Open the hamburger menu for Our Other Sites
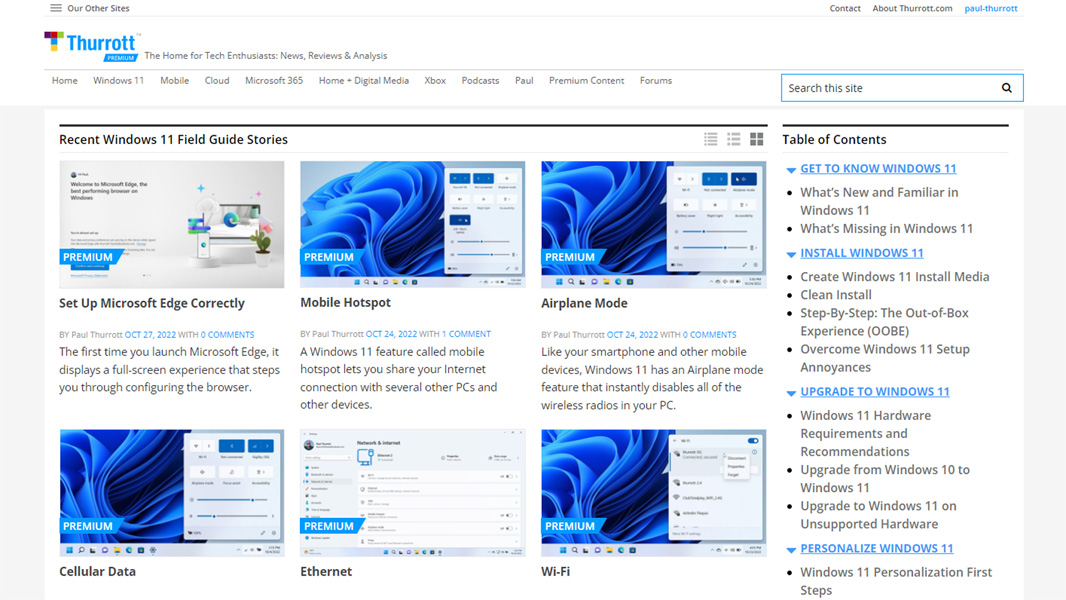Image resolution: width=1066 pixels, height=600 pixels. click(56, 8)
